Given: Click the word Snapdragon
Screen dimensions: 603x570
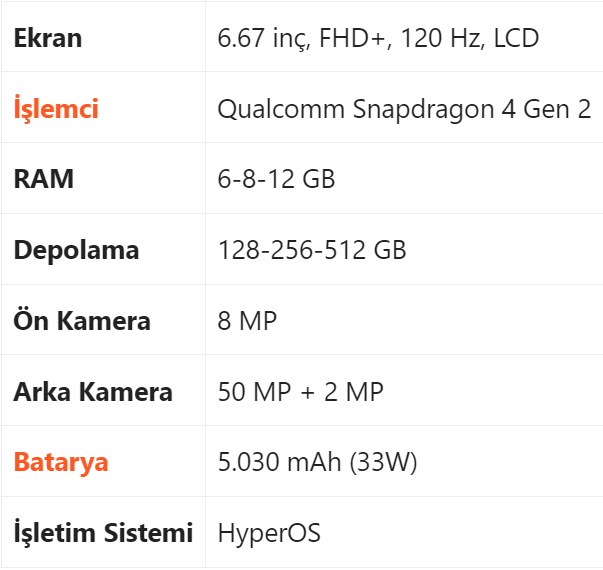Looking at the screenshot, I should (x=424, y=109).
